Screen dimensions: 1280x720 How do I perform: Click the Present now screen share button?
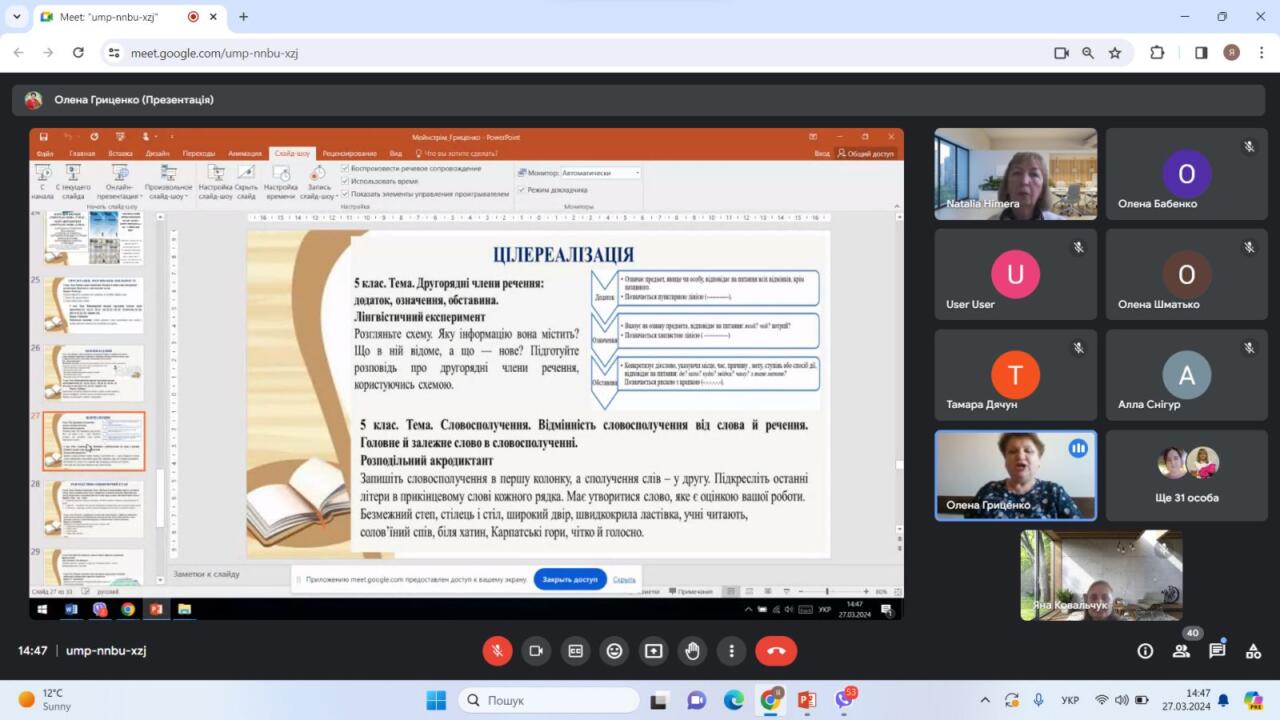click(x=653, y=651)
